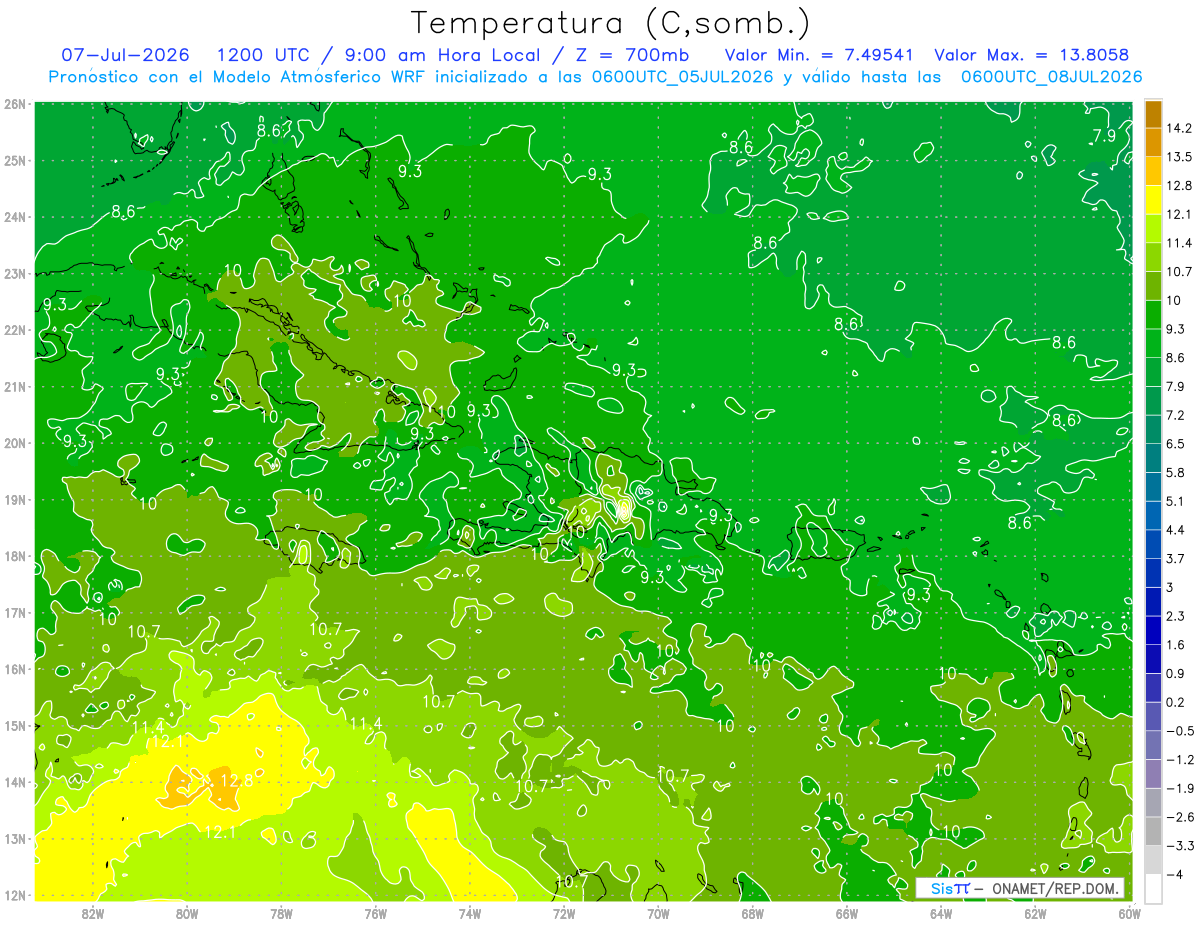Click longitude axis label '60W'
The width and height of the screenshot is (1200, 927).
click(x=1130, y=912)
